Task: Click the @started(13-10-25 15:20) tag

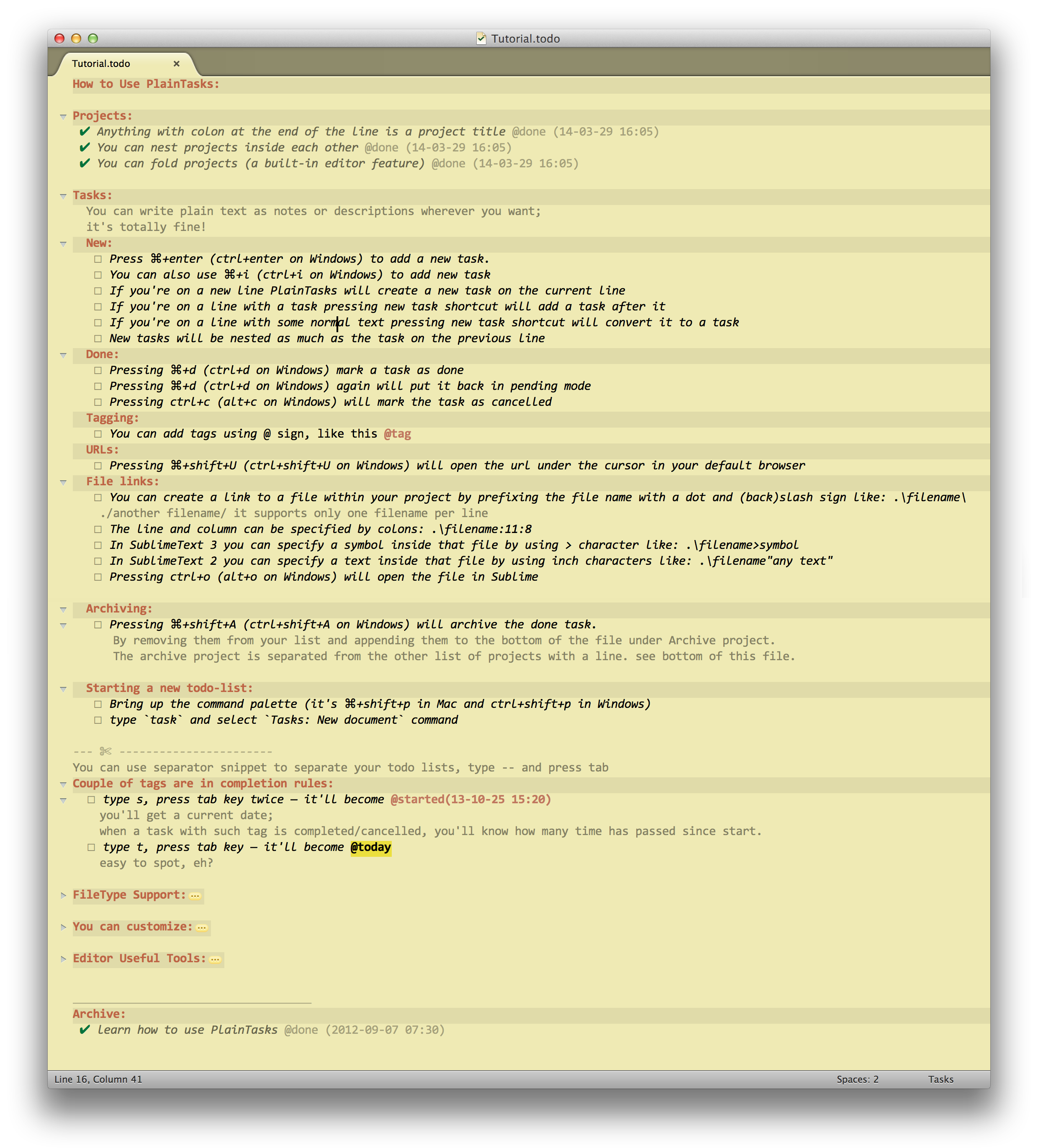Action: 470,799
